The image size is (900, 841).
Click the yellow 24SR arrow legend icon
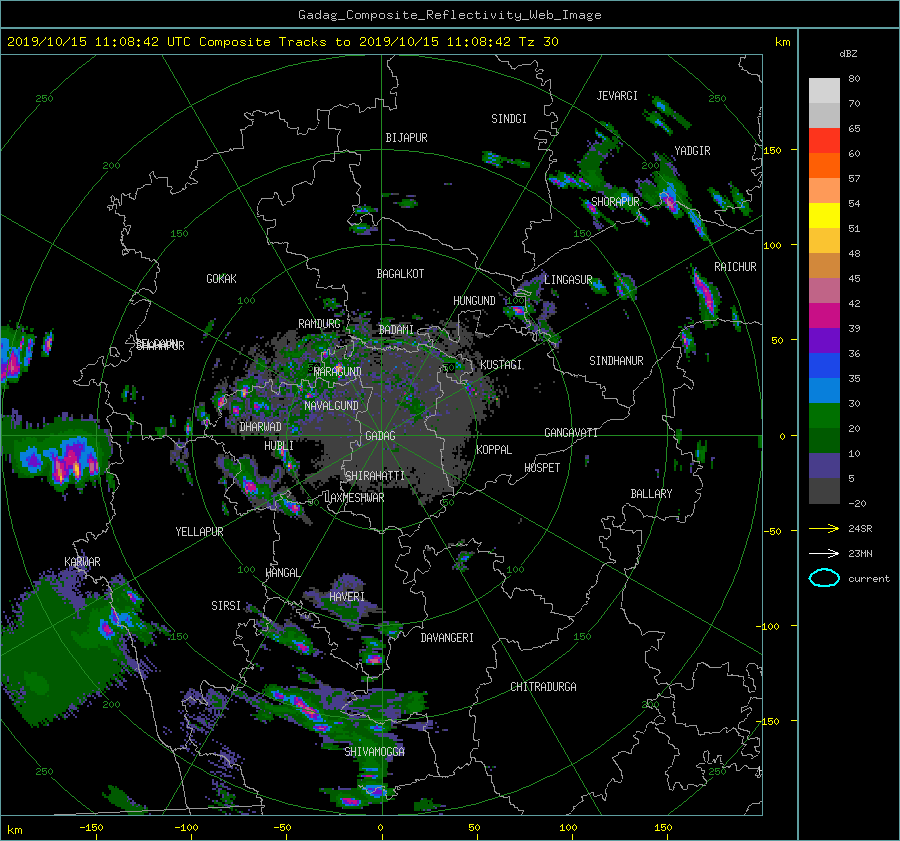coord(824,528)
